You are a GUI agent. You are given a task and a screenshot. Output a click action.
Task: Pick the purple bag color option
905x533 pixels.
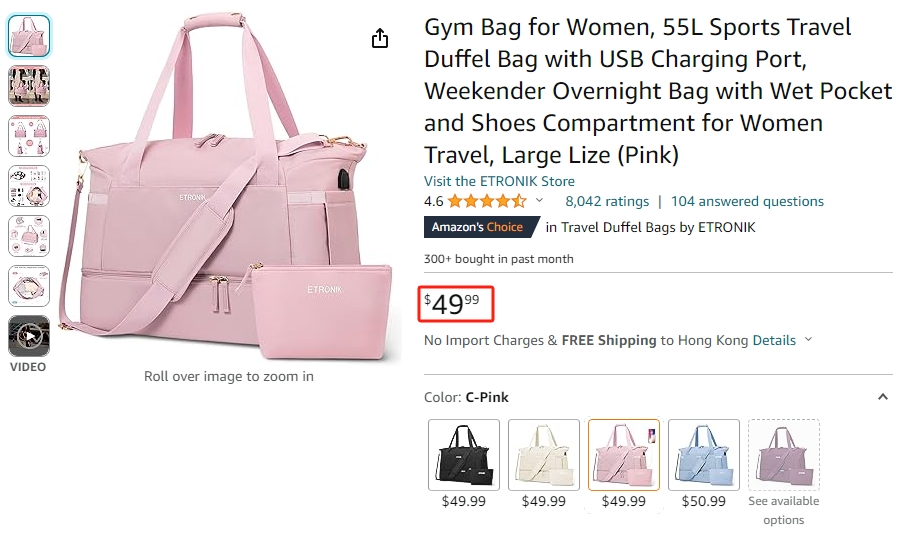[x=784, y=455]
